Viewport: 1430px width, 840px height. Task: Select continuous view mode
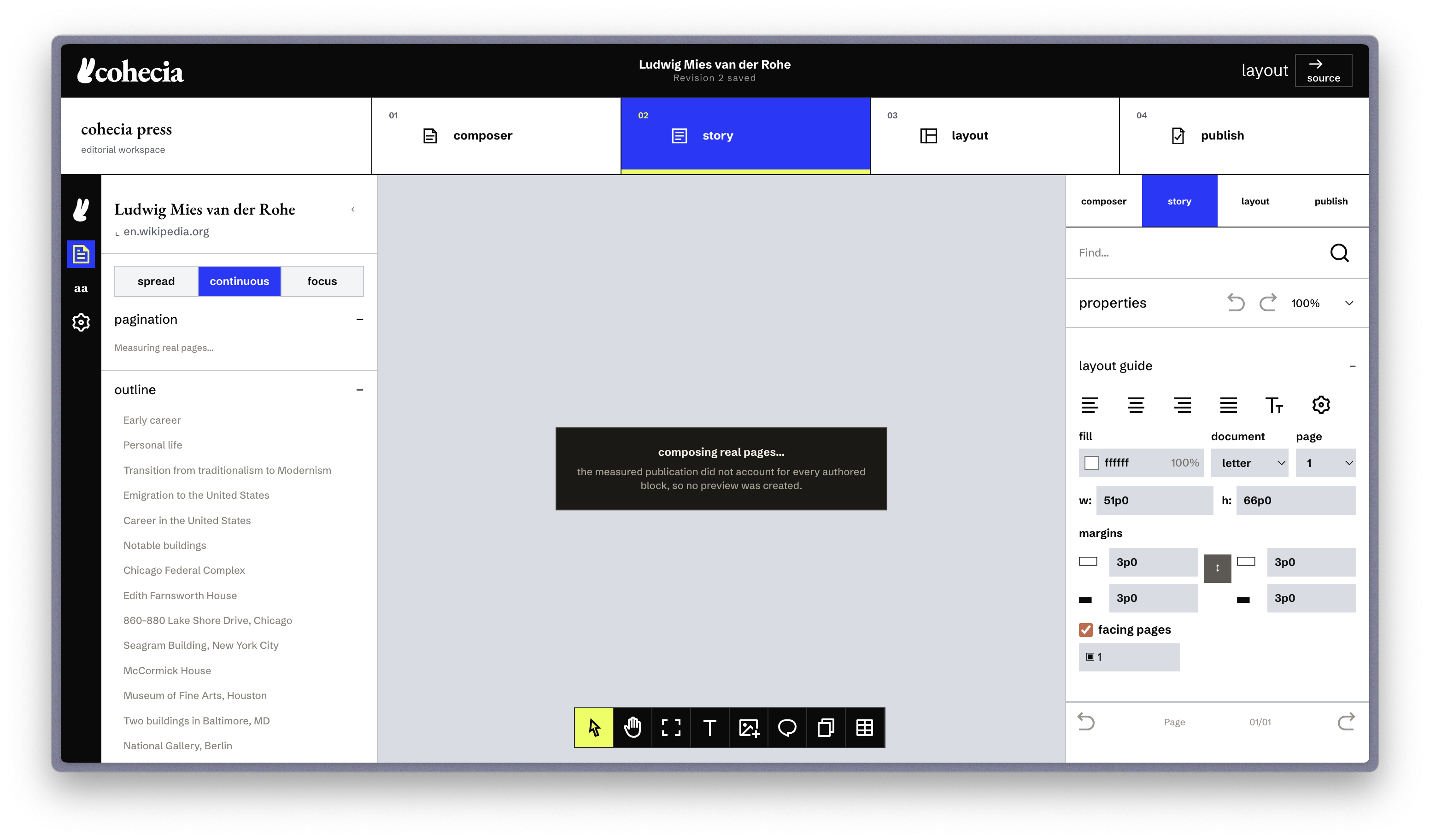[239, 281]
